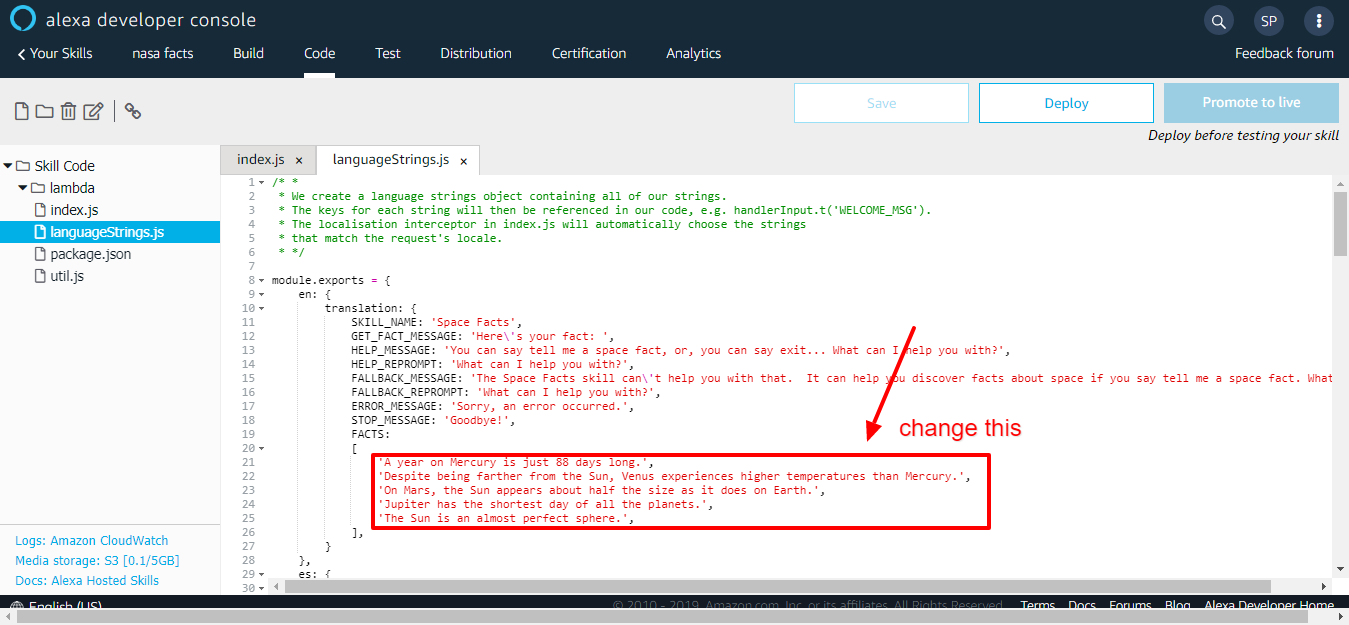
Task: Click the Deploy button
Action: point(1066,103)
